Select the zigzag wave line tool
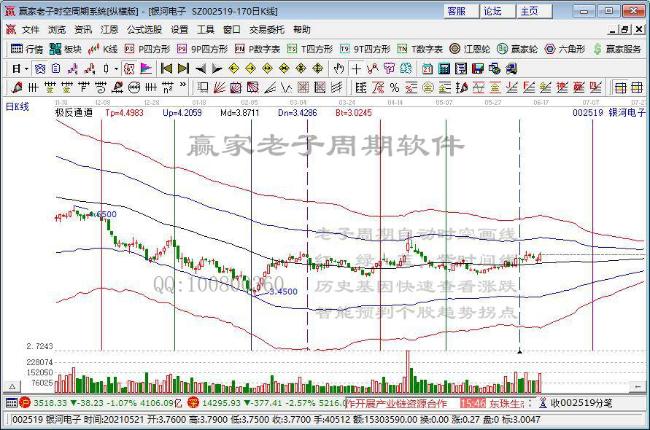 (x=286, y=87)
